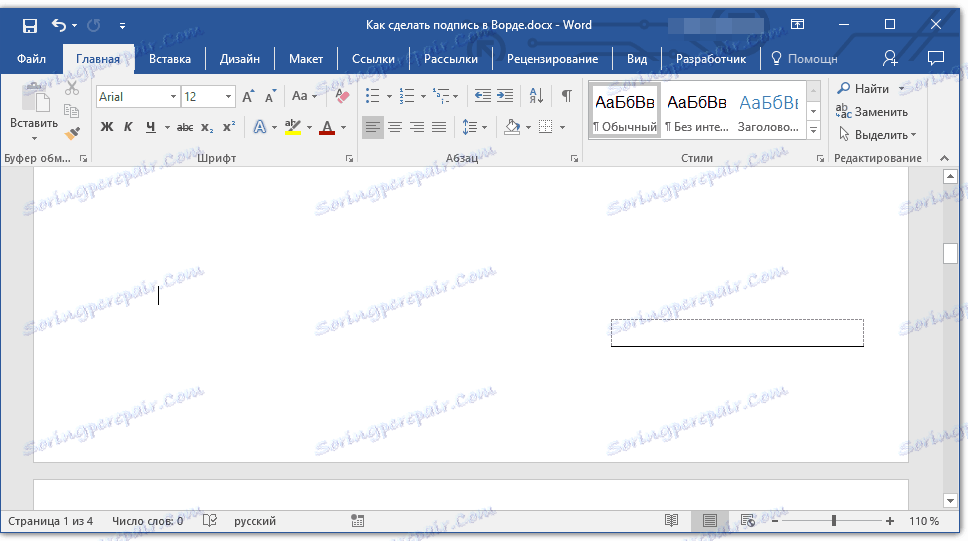Select the Без инте... style
The image size is (968, 541).
tap(697, 111)
